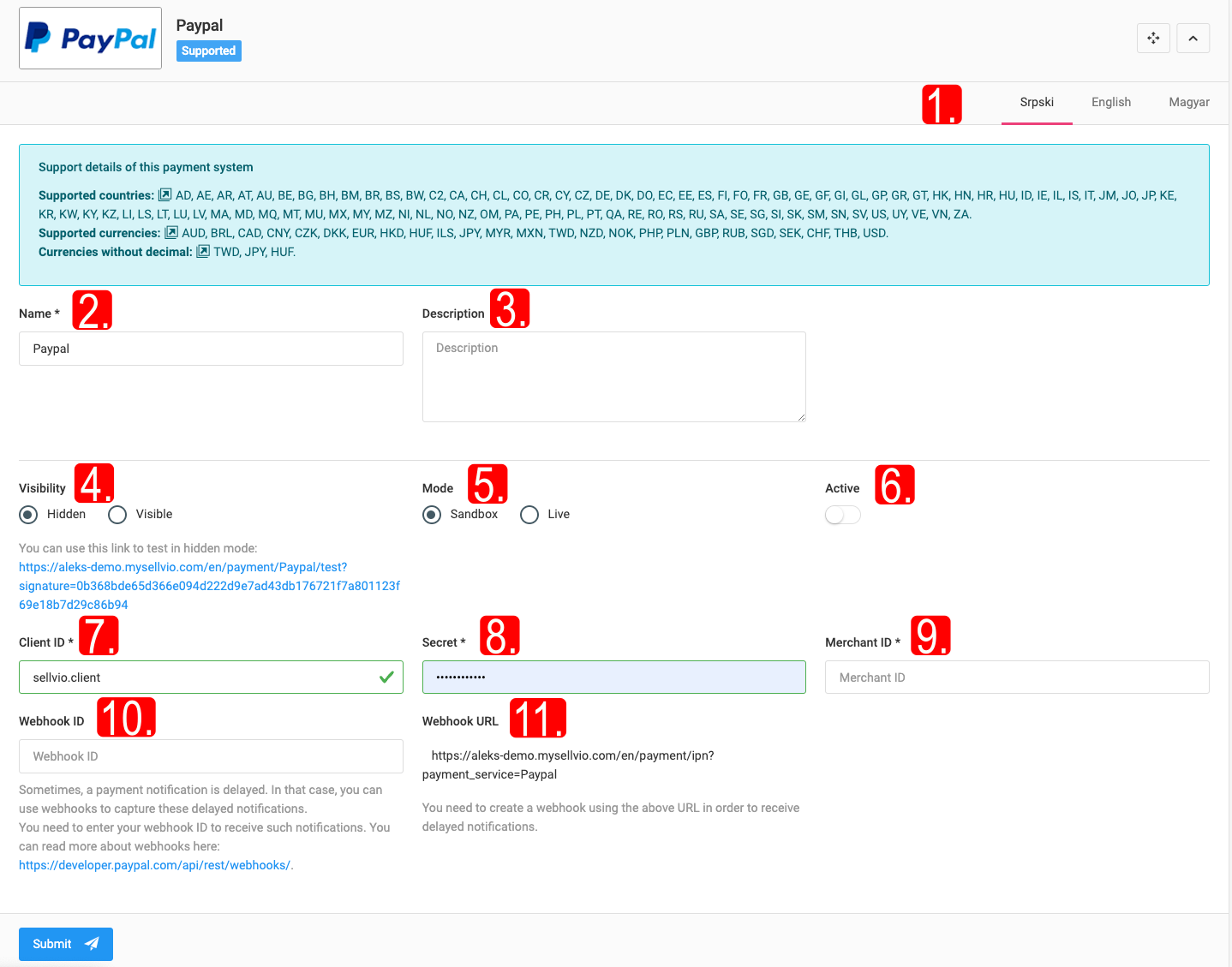Image resolution: width=1232 pixels, height=967 pixels.
Task: Click into the Description textarea
Action: click(613, 377)
